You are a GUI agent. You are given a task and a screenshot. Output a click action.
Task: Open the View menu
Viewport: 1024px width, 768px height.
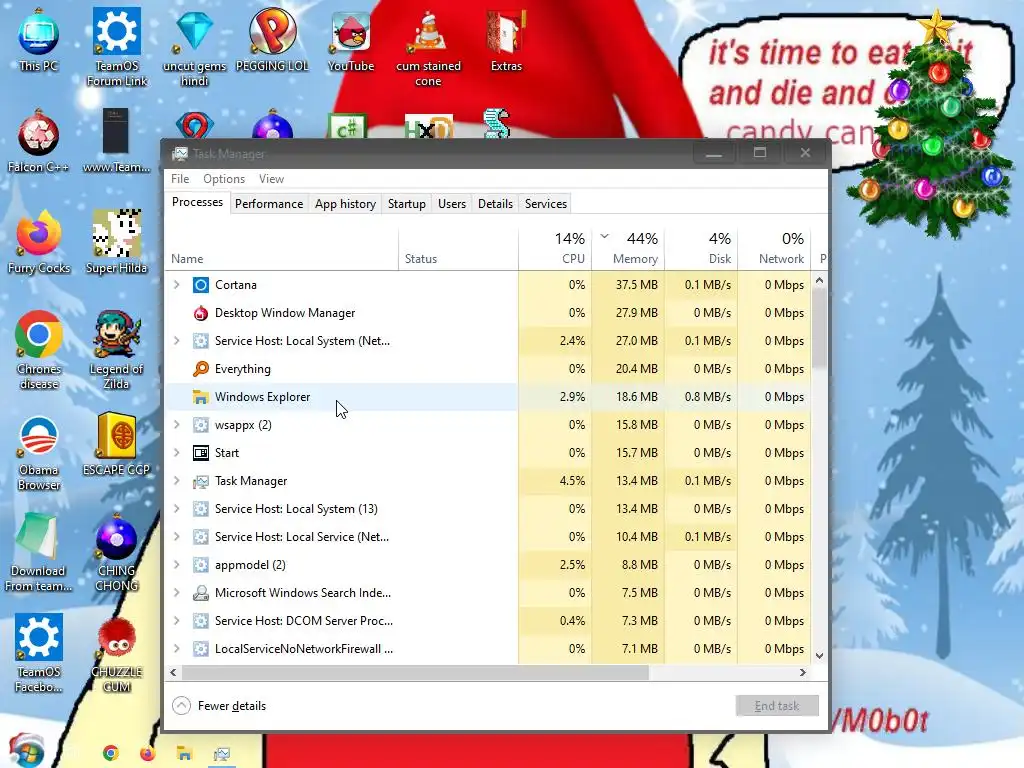(x=271, y=179)
